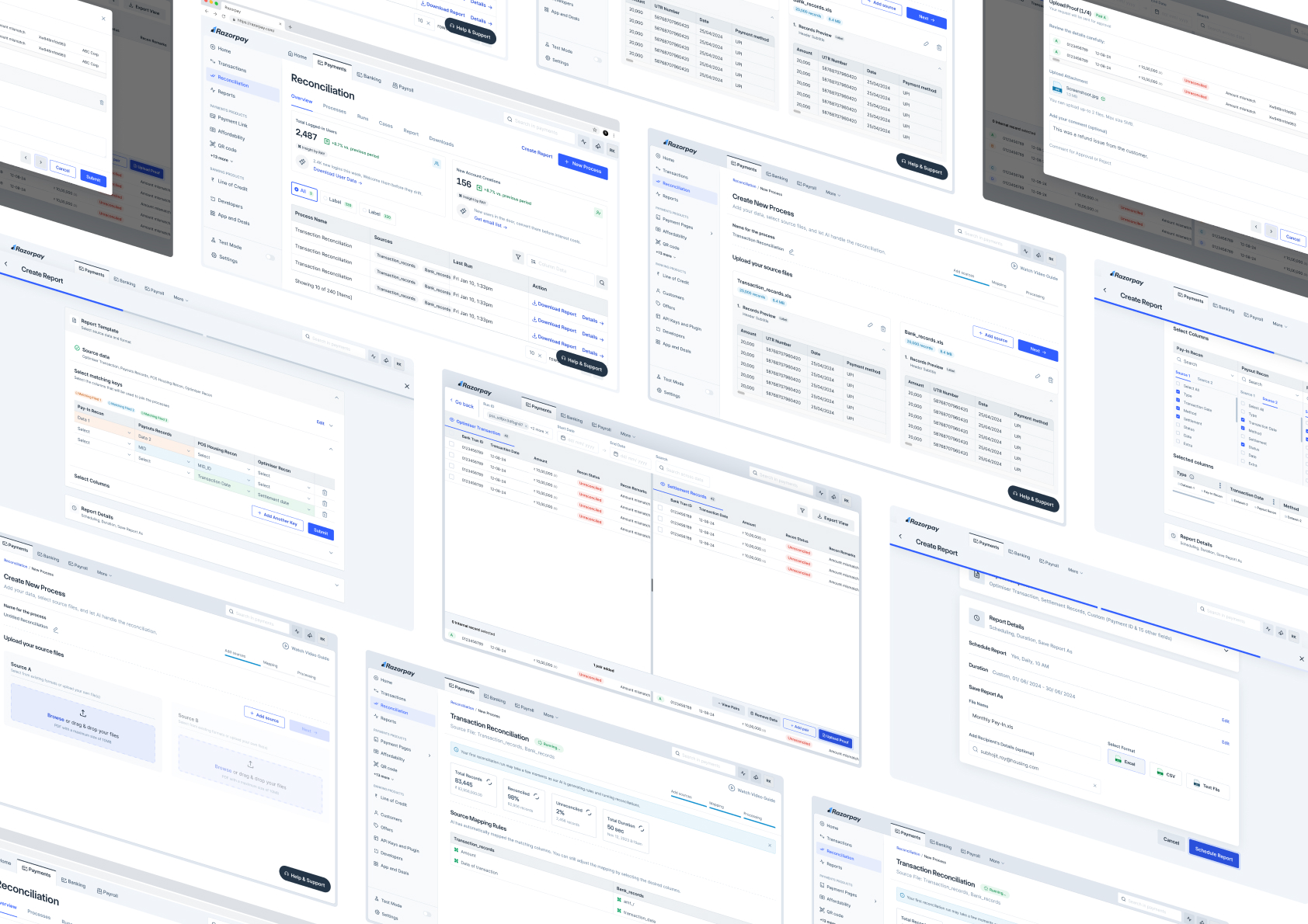Open the More dropdown above the Create New Process heading beside the sidebar
This screenshot has width=1308, height=924.
coord(833,193)
